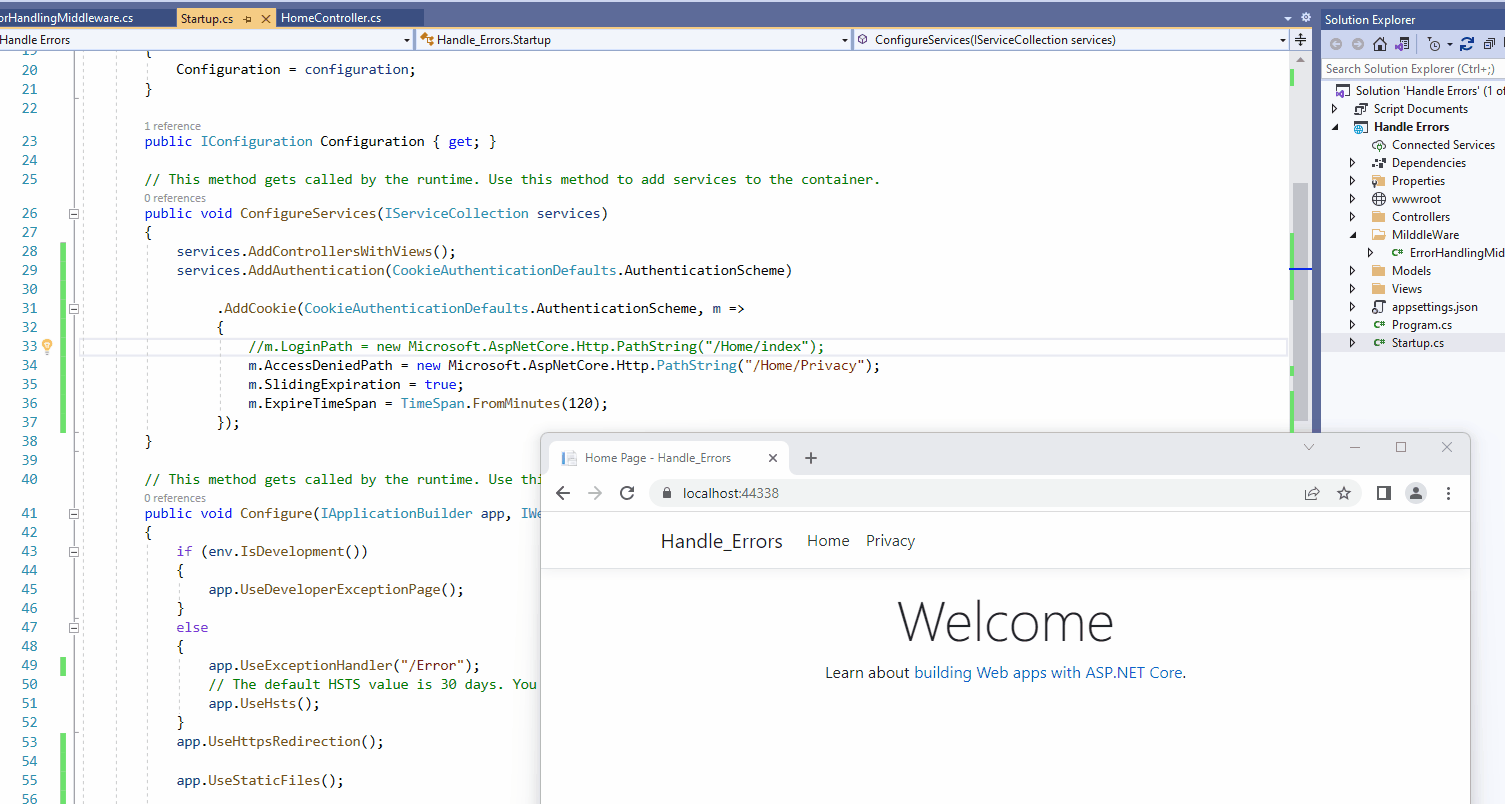This screenshot has width=1505, height=804.
Task: Open the Handle_Errors.Startup type dropdown
Action: coord(844,40)
